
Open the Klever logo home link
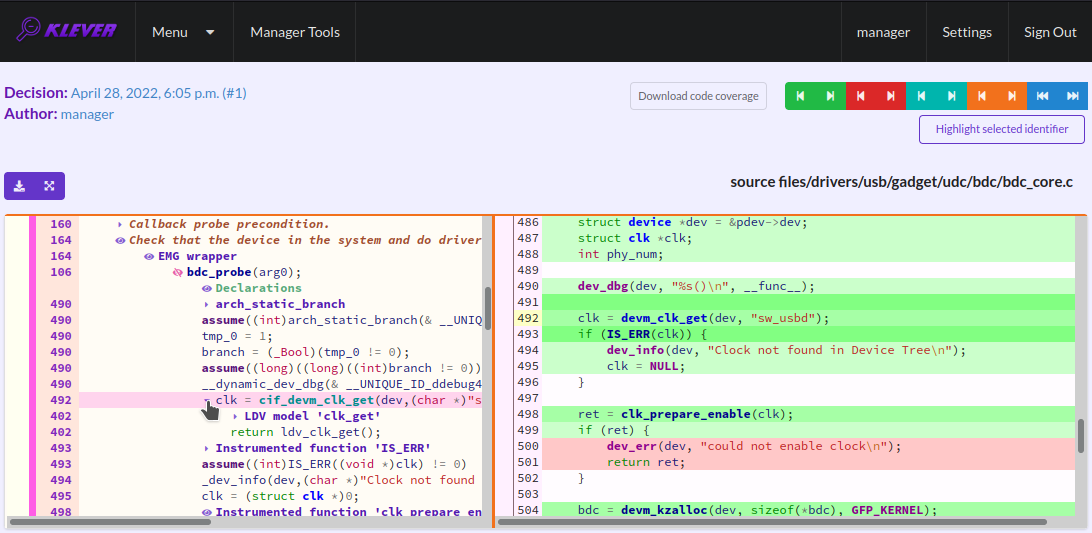coord(67,31)
